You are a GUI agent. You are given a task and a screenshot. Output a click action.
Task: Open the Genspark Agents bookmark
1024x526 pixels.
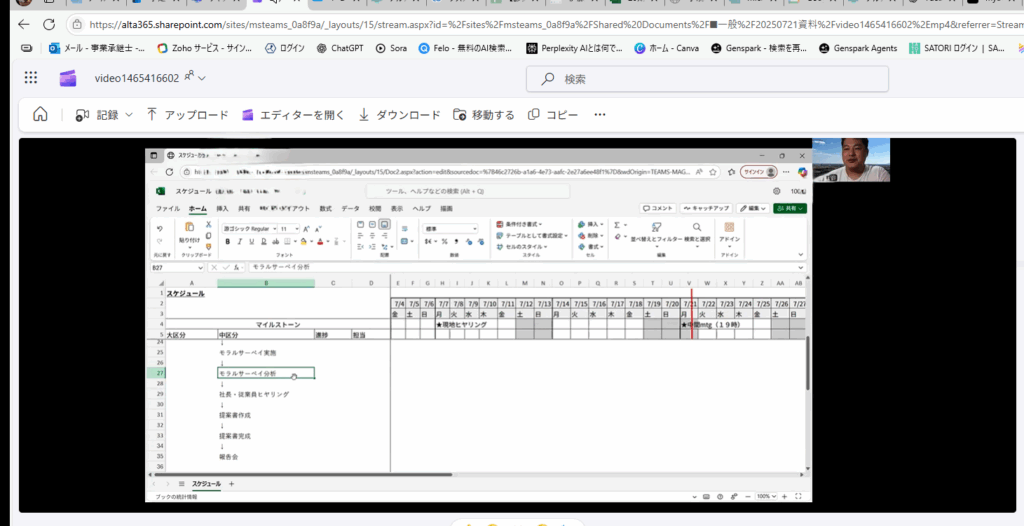pos(857,48)
